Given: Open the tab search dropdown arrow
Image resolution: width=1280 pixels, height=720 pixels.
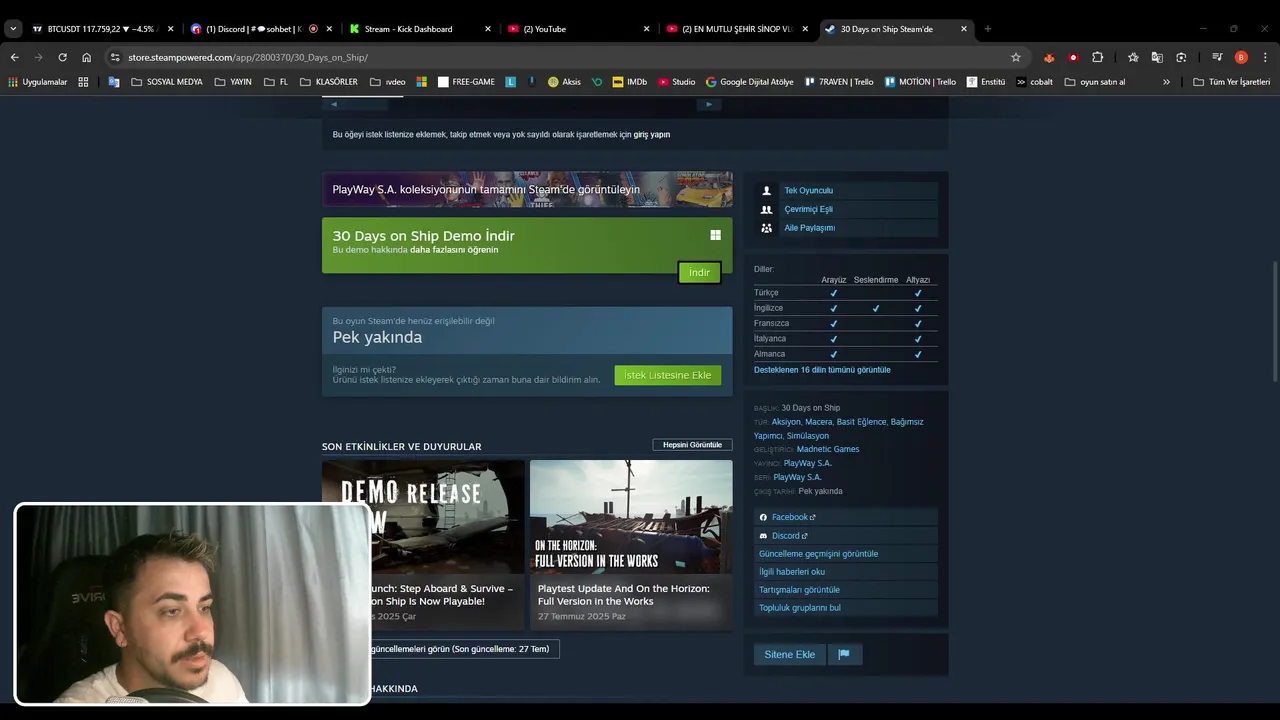Looking at the screenshot, I should (13, 28).
